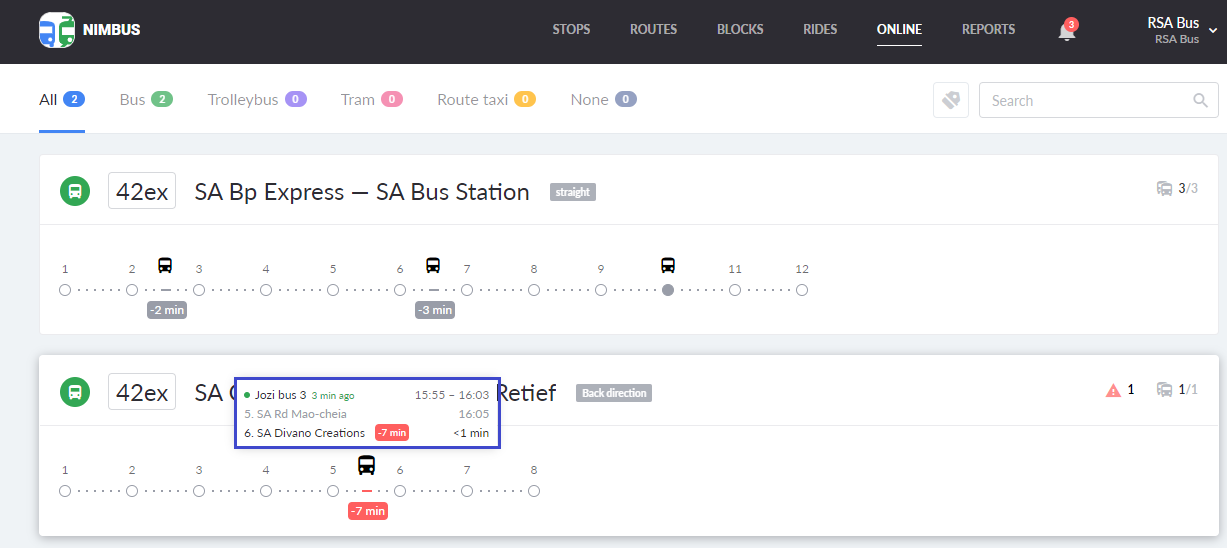This screenshot has height=548, width=1227.
Task: Click the Back direction label
Action: point(614,393)
